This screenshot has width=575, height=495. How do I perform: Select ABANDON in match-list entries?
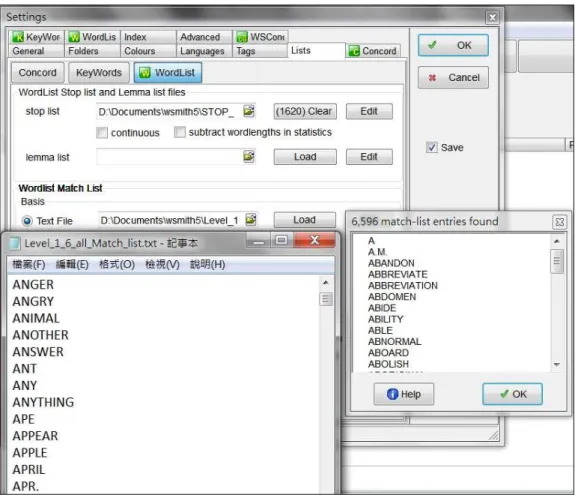coord(391,263)
